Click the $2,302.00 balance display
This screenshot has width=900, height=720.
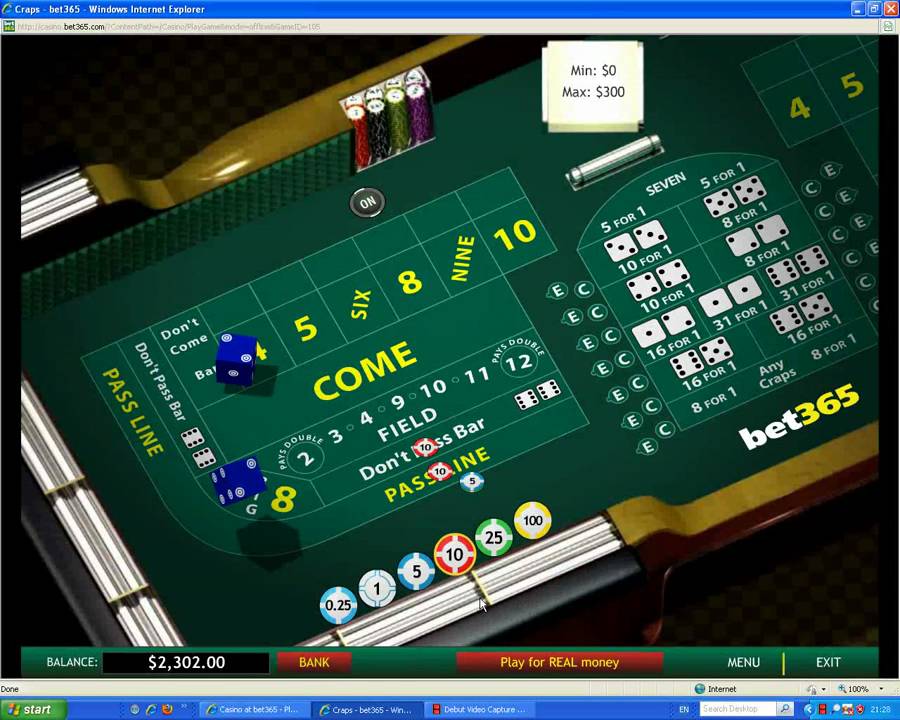pyautogui.click(x=186, y=662)
